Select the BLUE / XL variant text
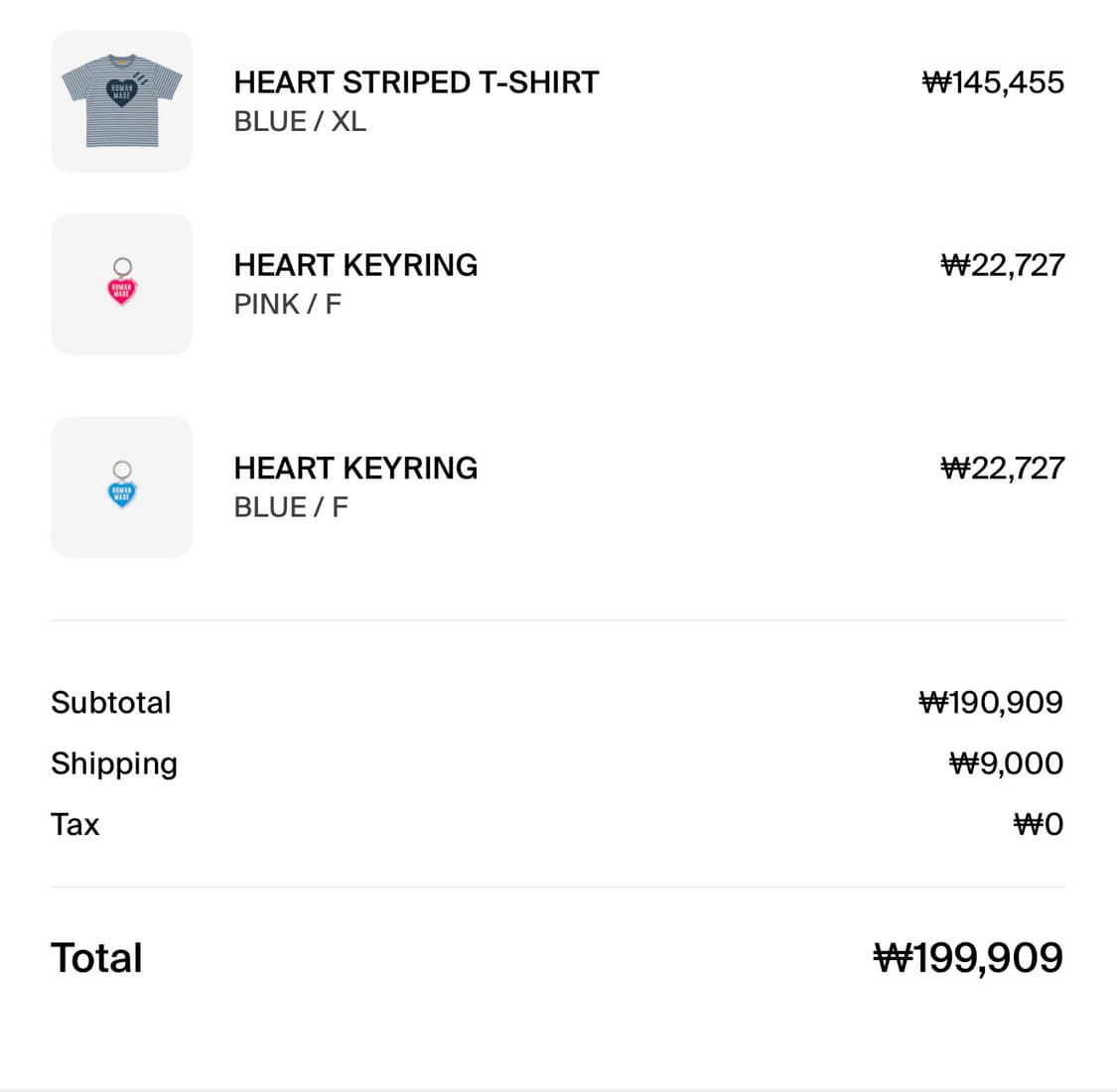 [x=300, y=121]
